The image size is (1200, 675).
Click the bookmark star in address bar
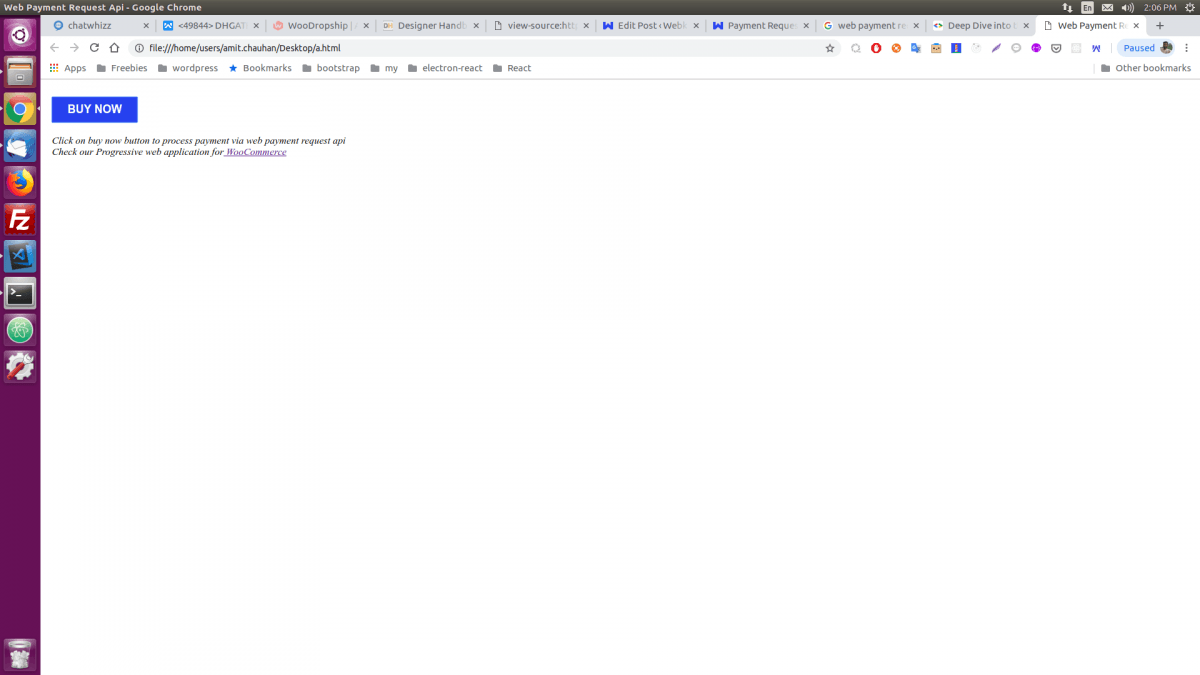[x=830, y=47]
